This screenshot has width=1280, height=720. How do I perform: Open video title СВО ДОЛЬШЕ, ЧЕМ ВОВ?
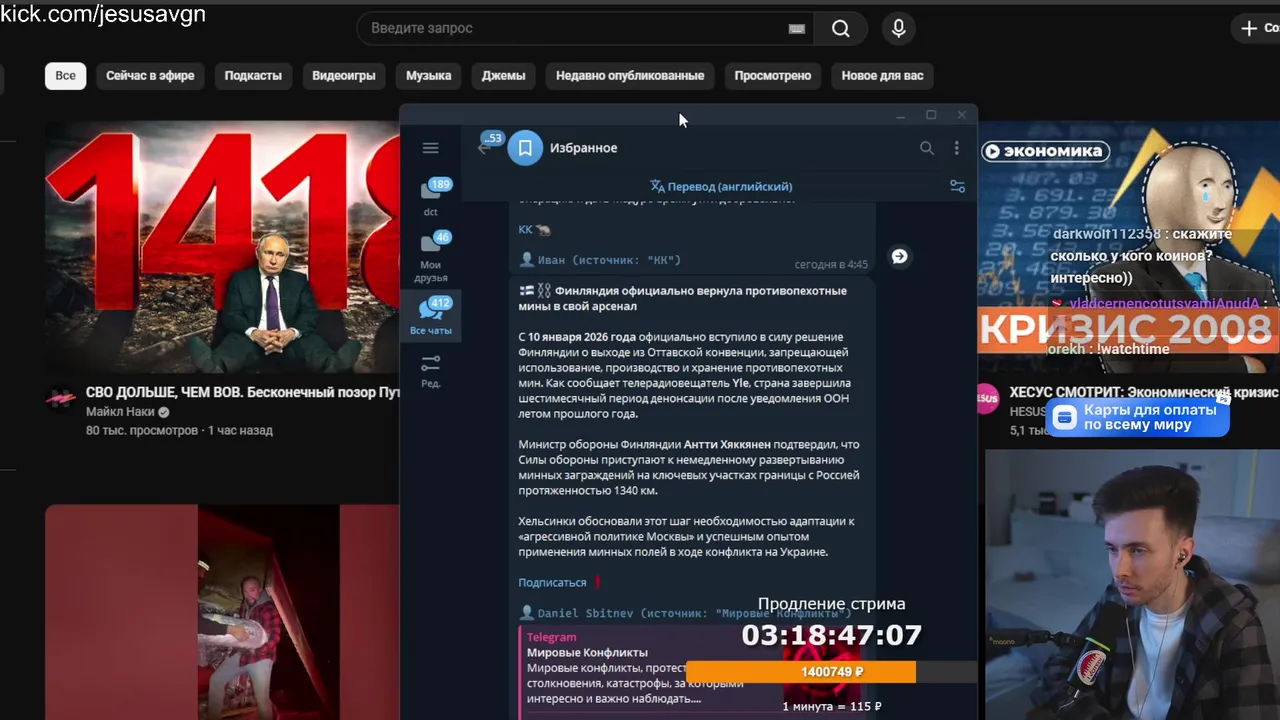tap(243, 392)
